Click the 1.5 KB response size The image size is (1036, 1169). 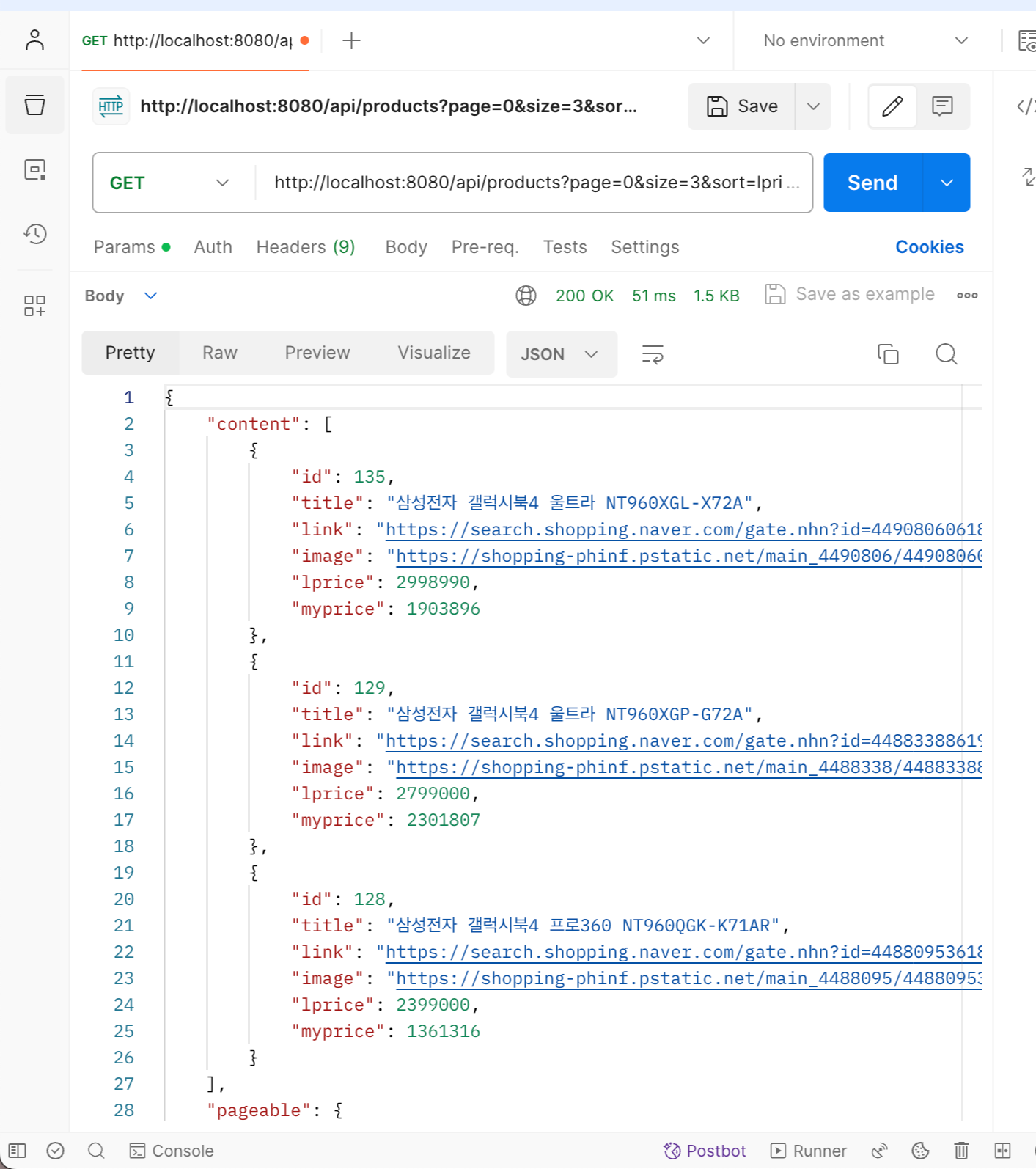pos(716,296)
